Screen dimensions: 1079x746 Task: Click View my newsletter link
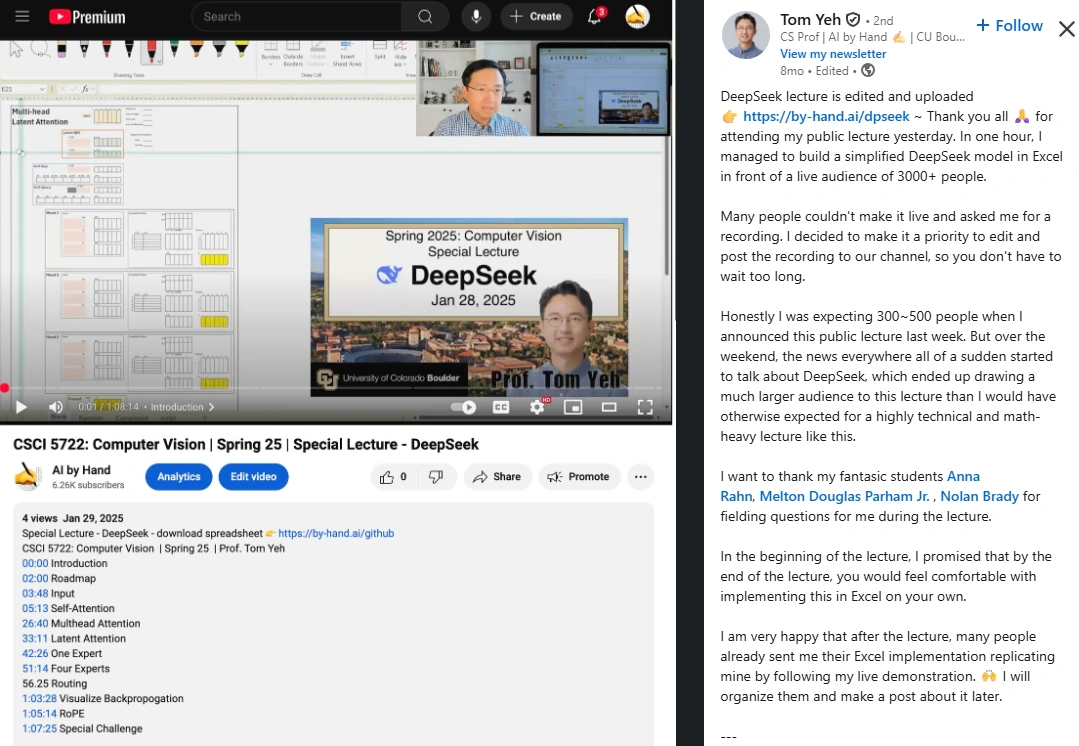pyautogui.click(x=833, y=54)
